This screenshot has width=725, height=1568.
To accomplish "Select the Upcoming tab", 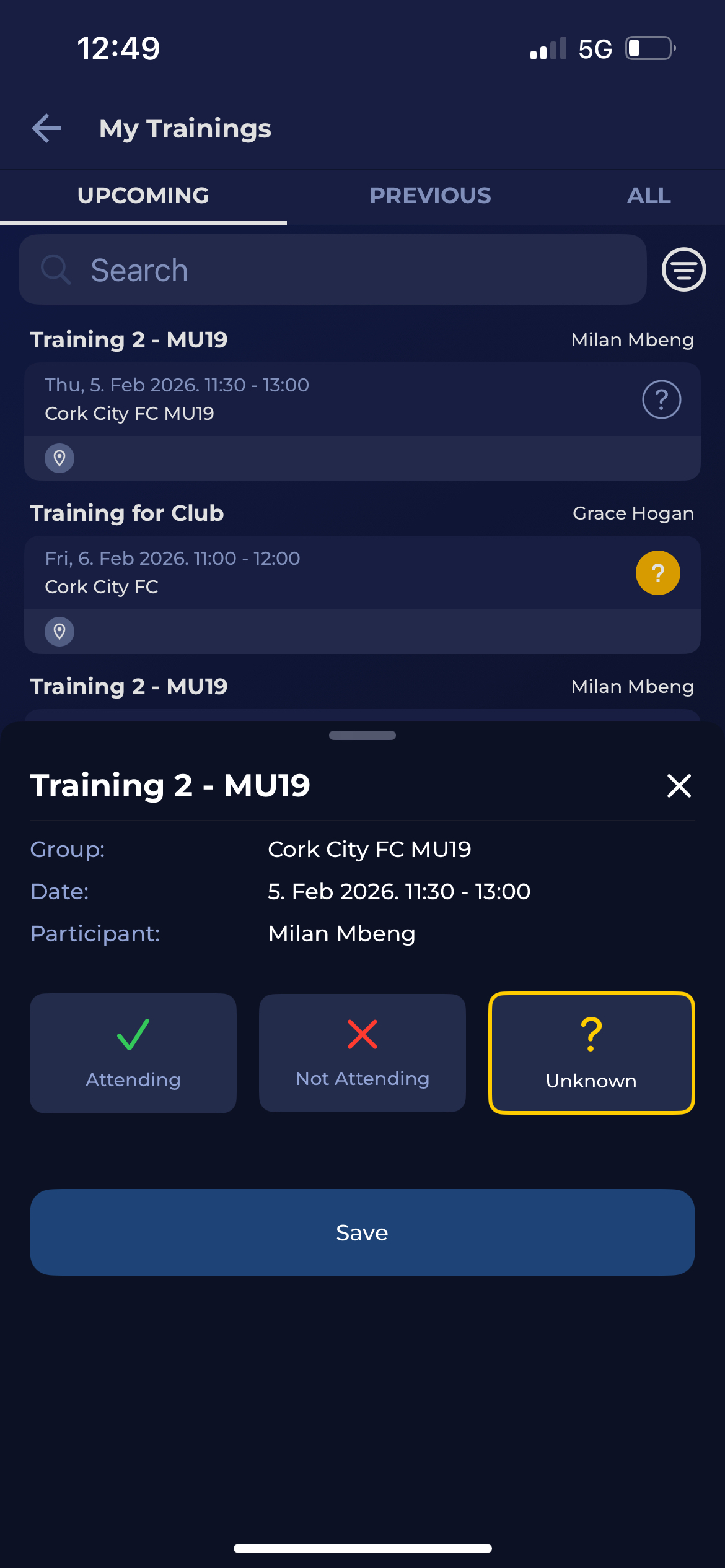I will [x=143, y=196].
